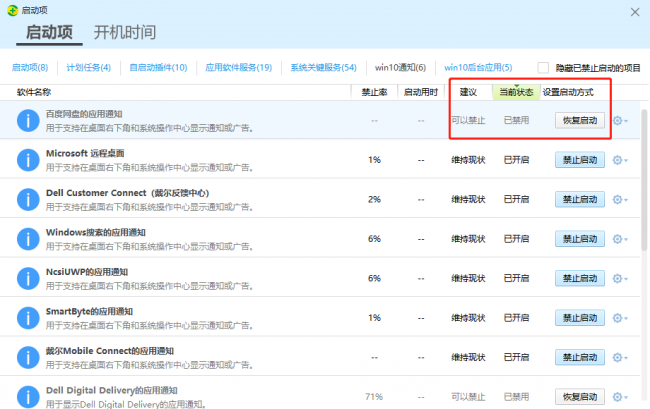Click info icon for Dell Customer Connect

28,199
